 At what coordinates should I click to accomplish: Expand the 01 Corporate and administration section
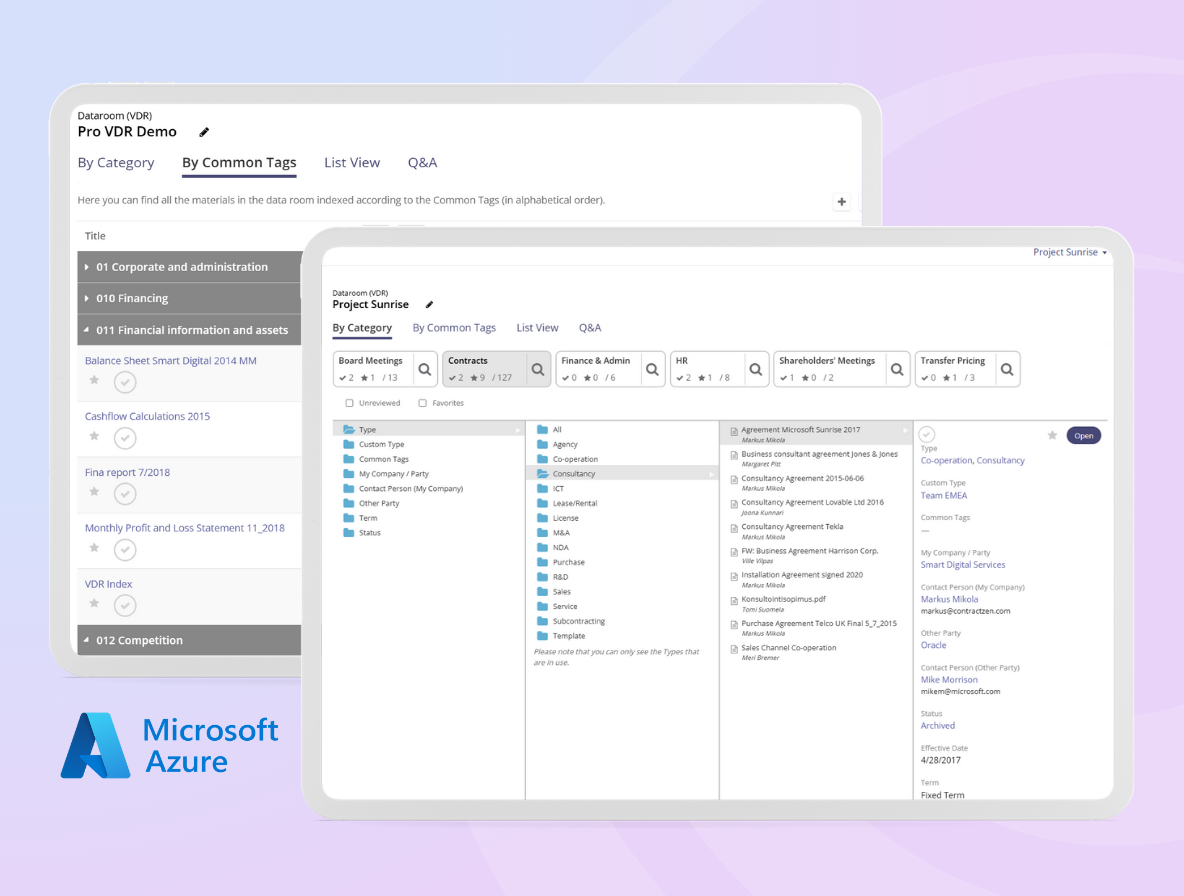tap(88, 267)
